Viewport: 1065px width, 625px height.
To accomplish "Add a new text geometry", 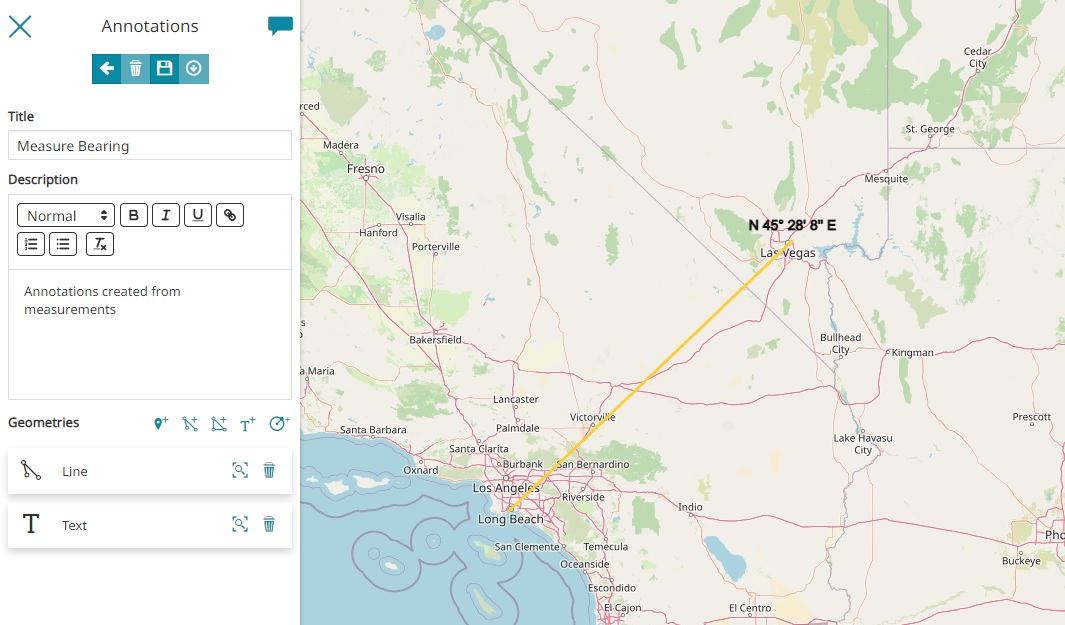I will [248, 424].
